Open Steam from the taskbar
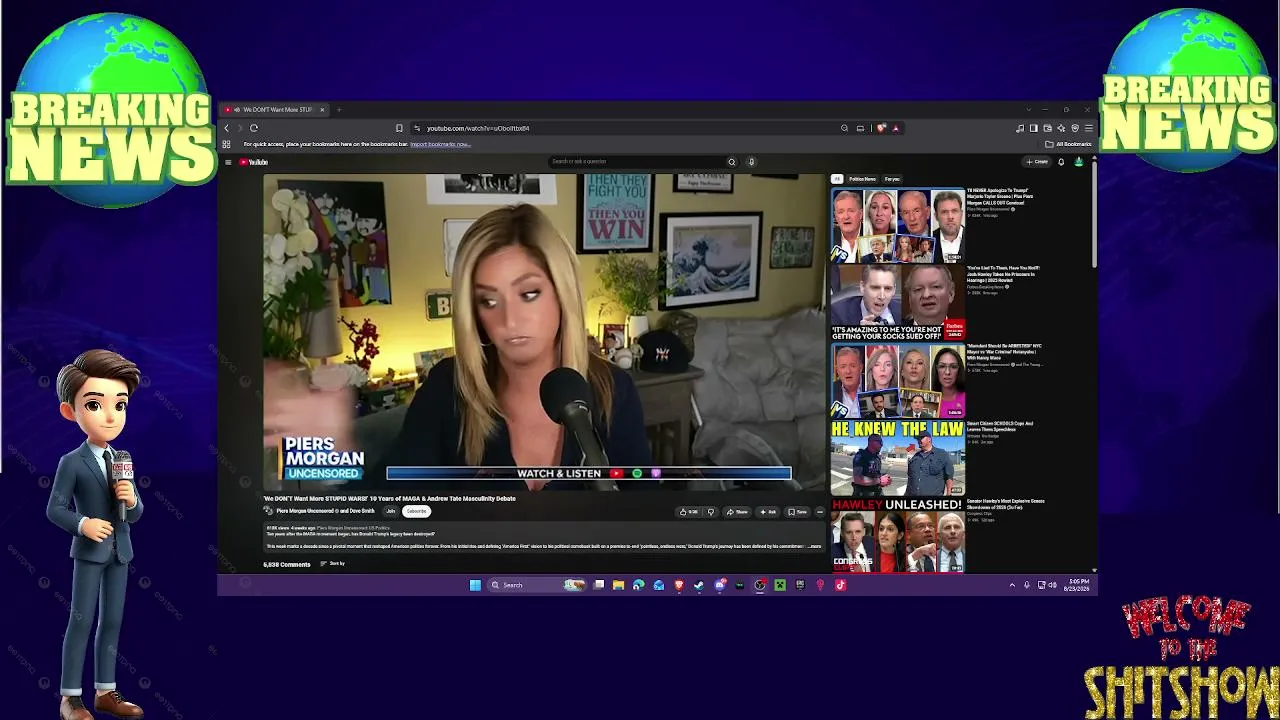Viewport: 1280px width, 720px height. (x=699, y=585)
